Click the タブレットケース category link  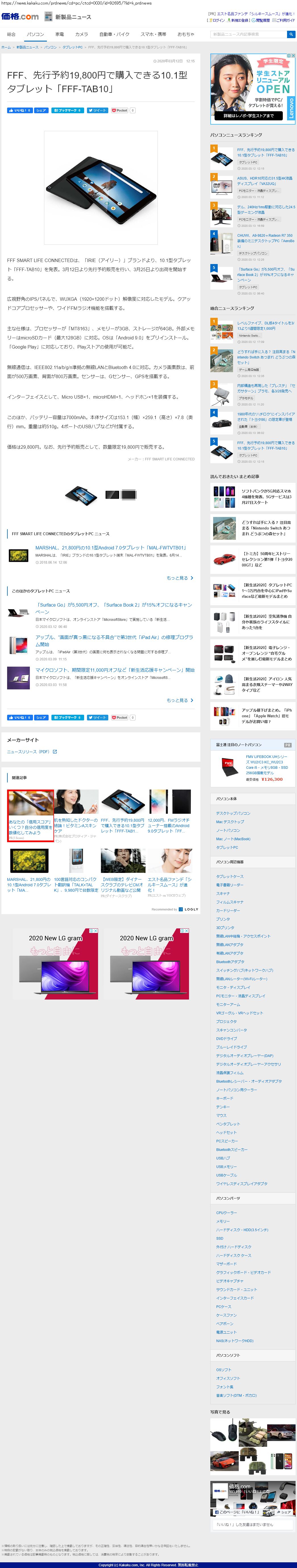tap(229, 877)
